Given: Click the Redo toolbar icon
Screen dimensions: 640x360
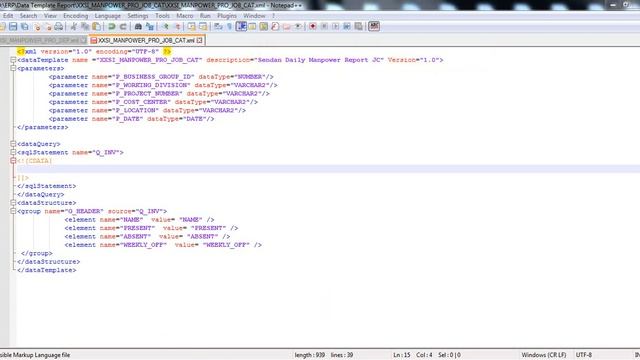Looking at the screenshot, I should [123, 27].
